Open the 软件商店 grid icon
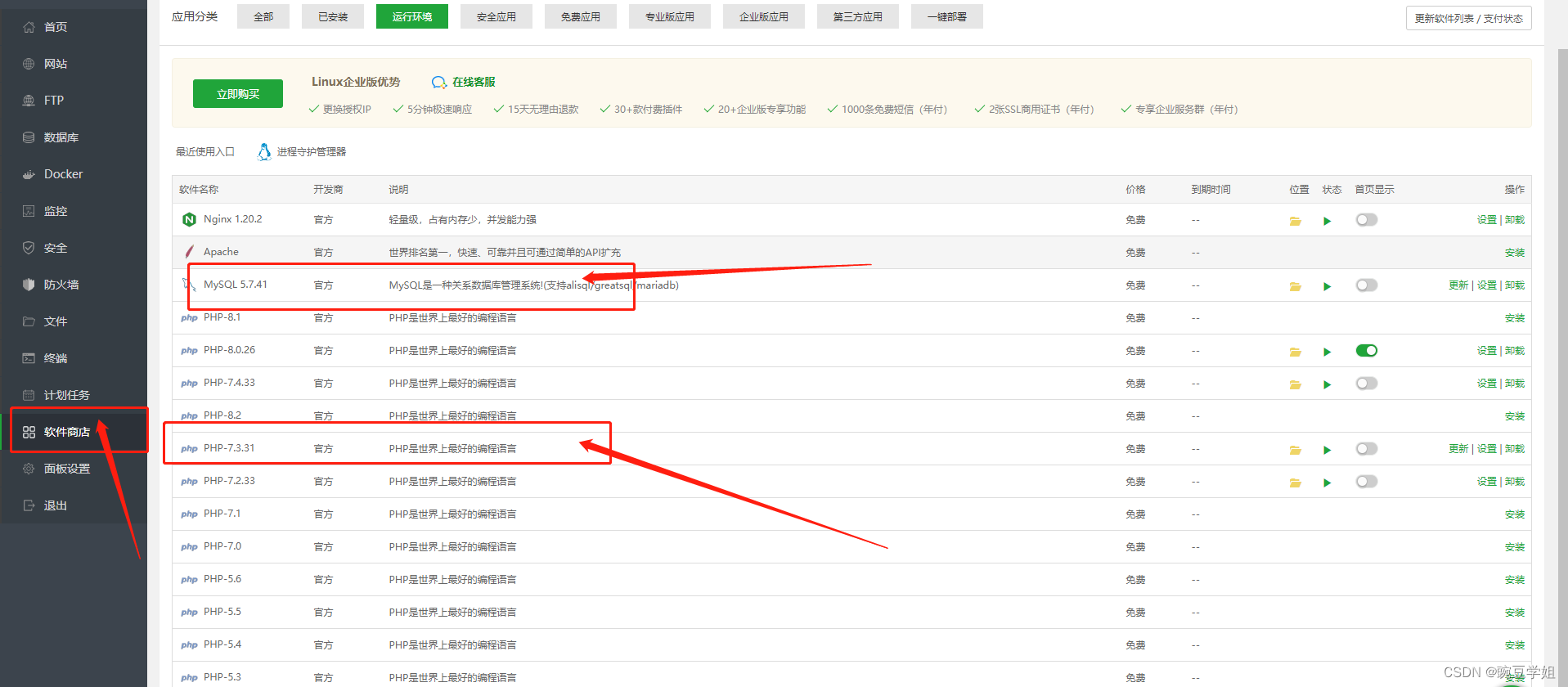Screen dimensions: 1568x687 click(29, 432)
